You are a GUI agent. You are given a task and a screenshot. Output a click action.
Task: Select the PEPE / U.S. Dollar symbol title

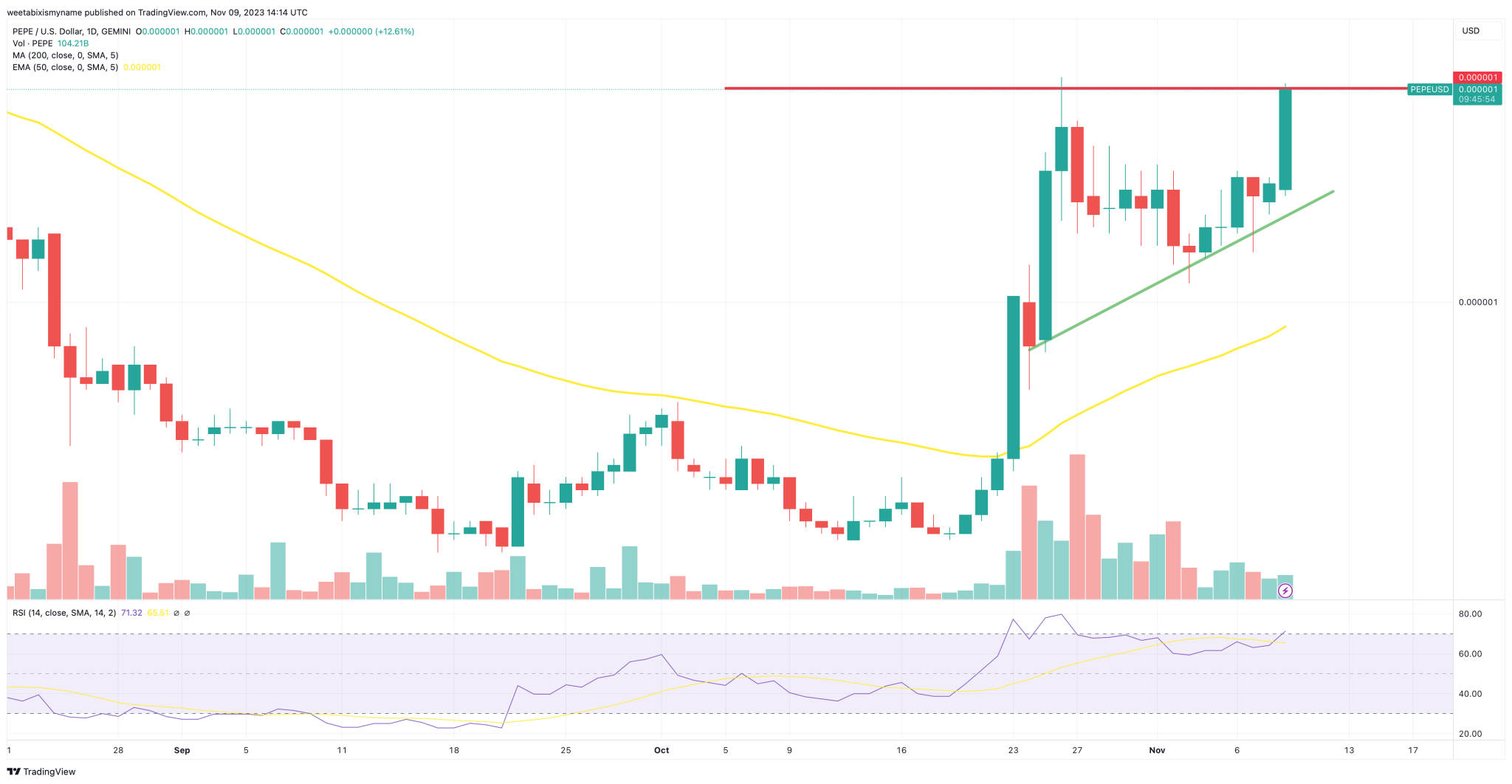72,32
